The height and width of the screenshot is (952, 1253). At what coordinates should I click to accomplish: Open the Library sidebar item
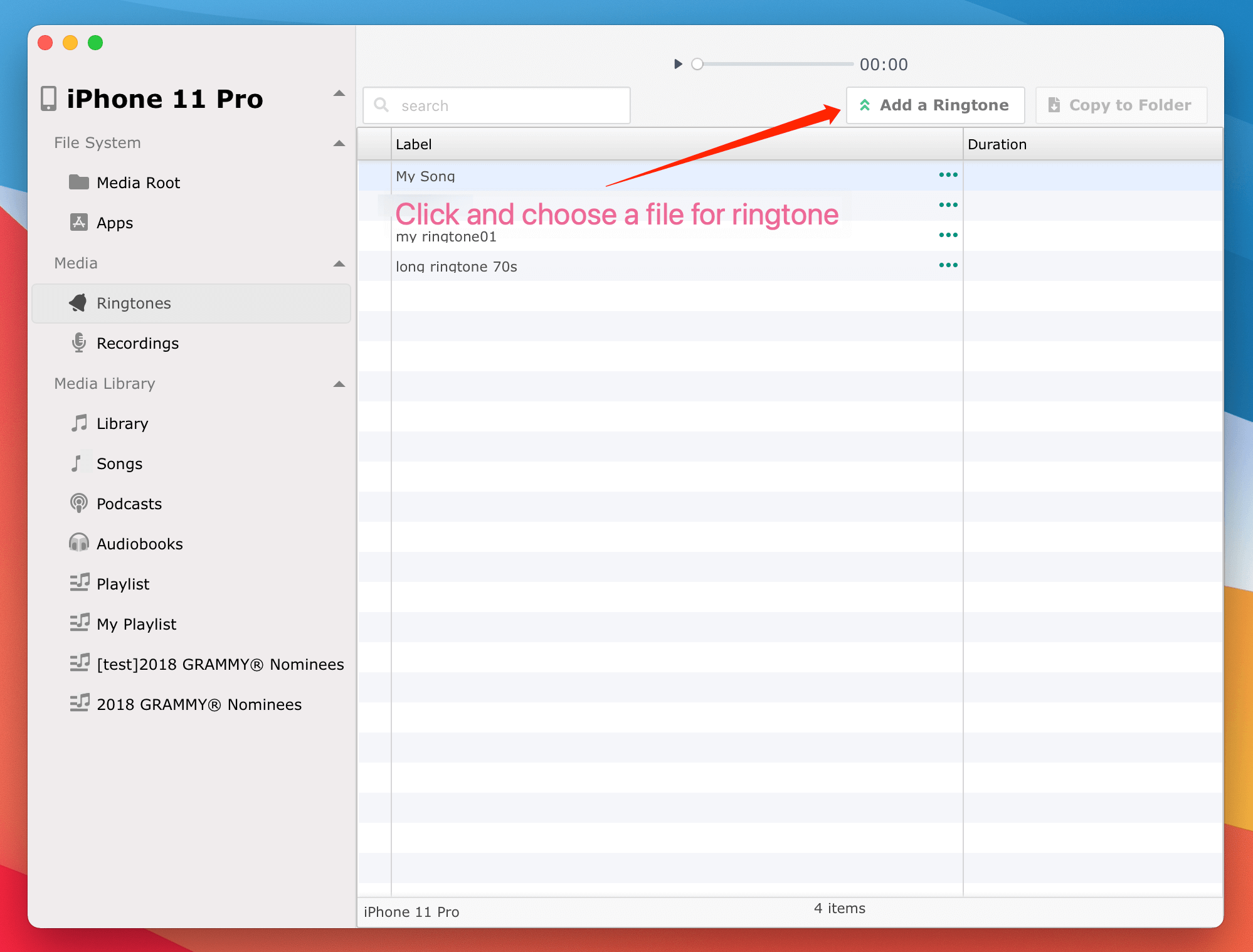191,423
